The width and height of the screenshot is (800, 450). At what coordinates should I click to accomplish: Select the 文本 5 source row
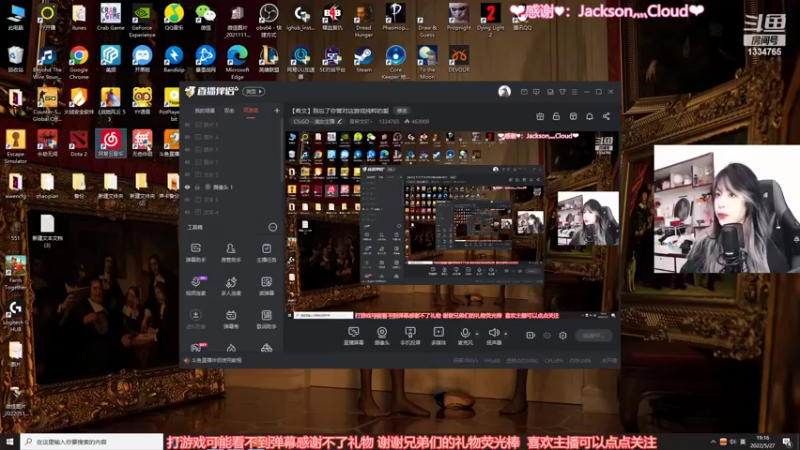click(232, 174)
